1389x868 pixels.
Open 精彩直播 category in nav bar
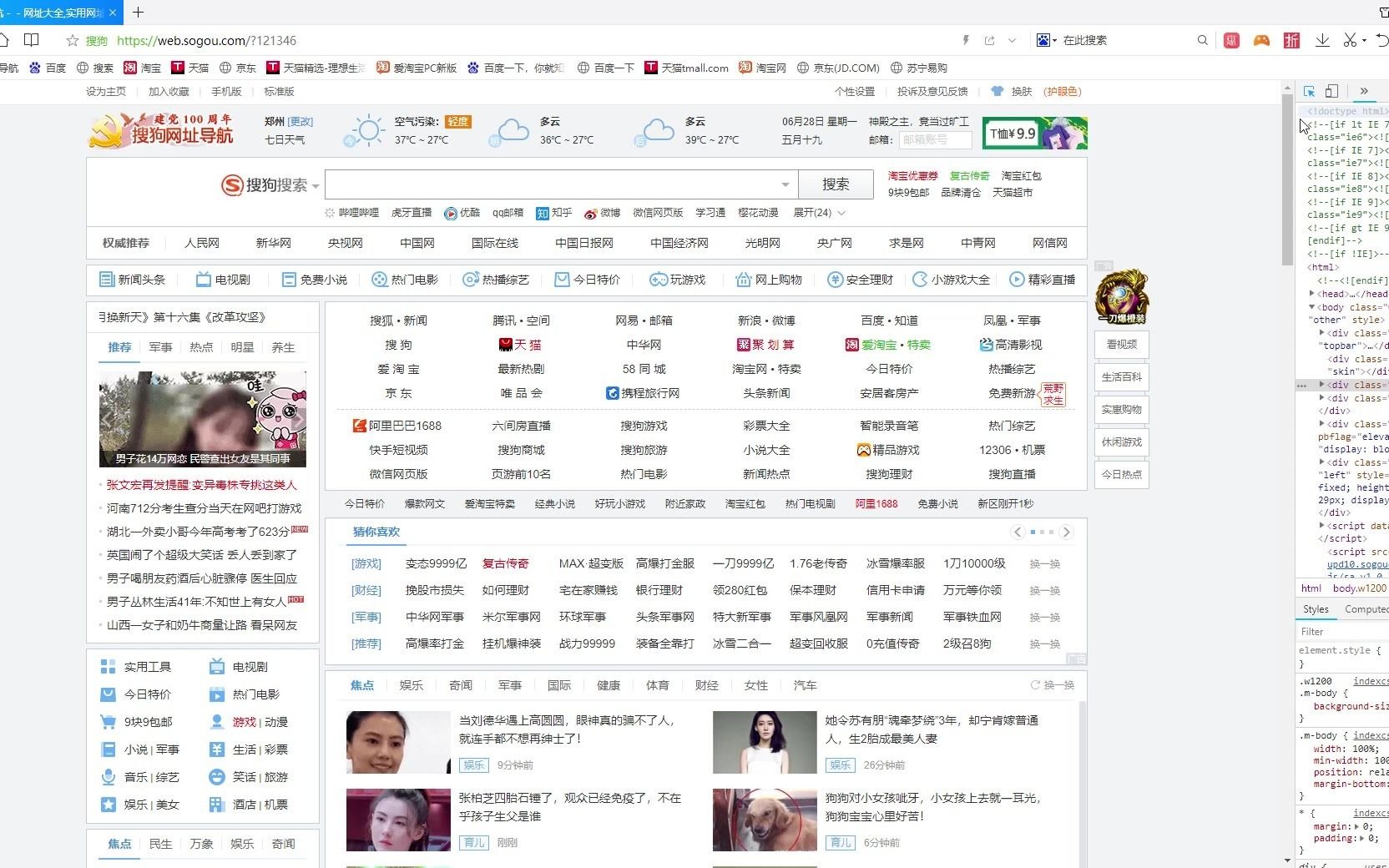click(x=1043, y=280)
